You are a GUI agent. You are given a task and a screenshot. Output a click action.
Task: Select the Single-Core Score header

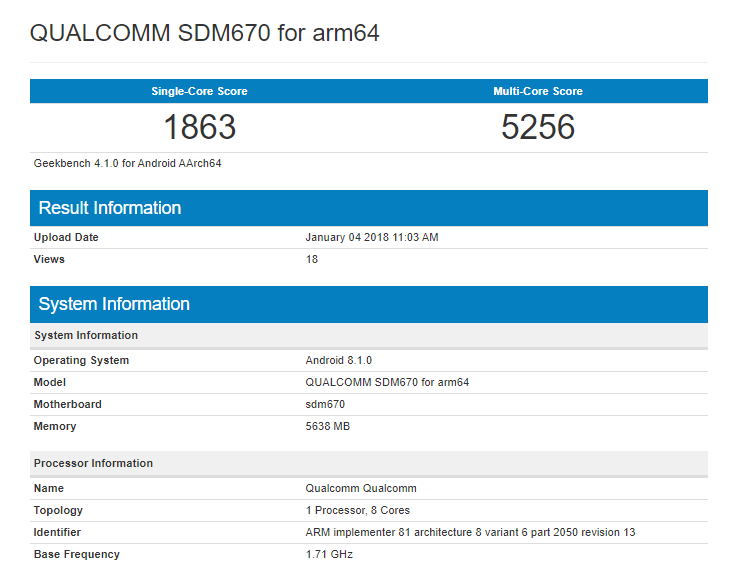tap(199, 91)
